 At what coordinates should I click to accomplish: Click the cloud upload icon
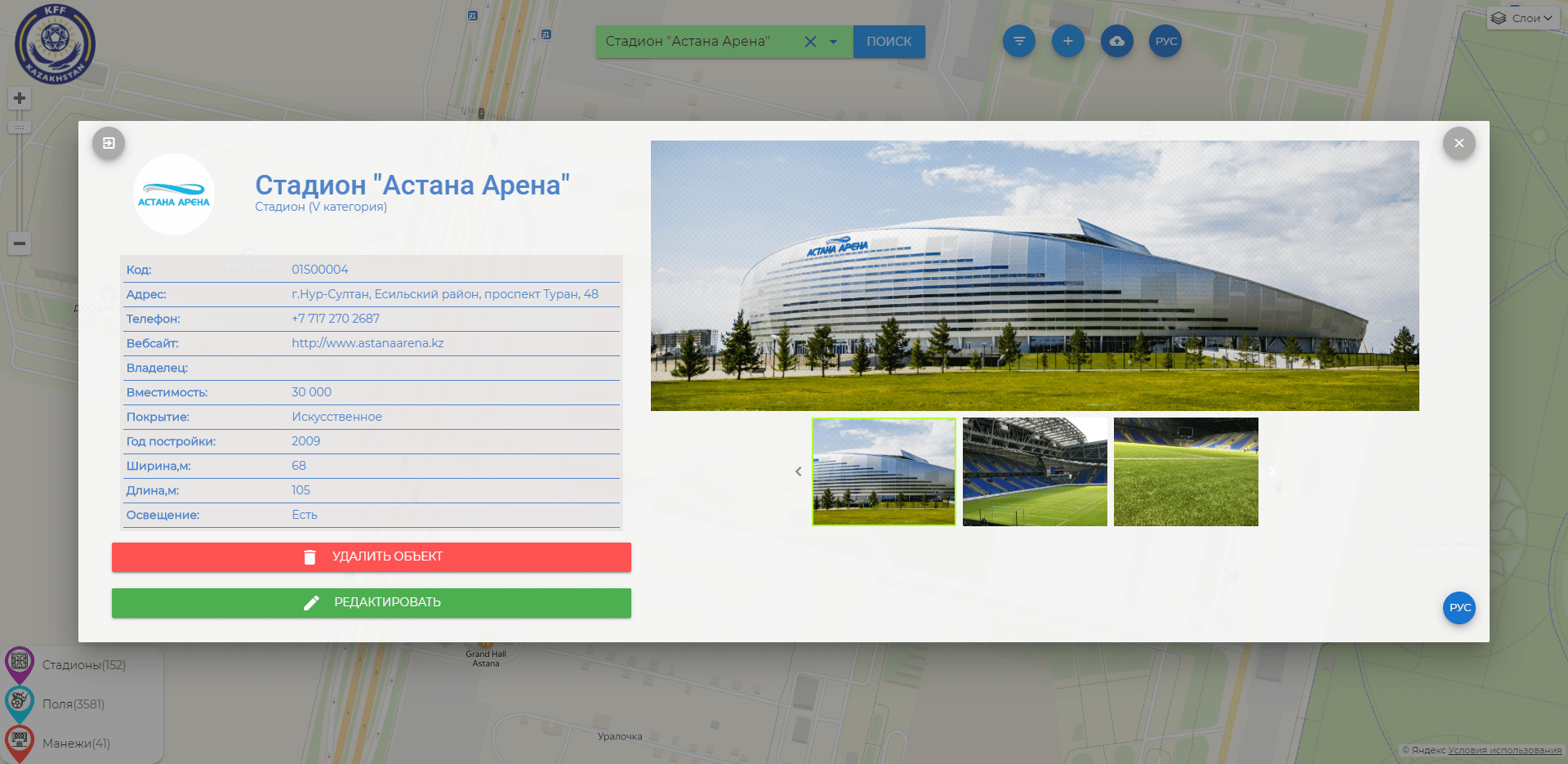click(x=1116, y=41)
